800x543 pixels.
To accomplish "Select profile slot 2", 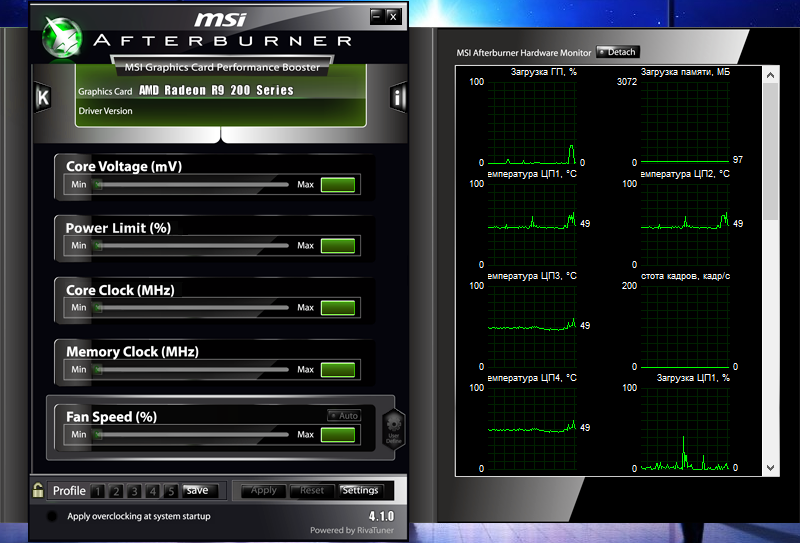I will click(116, 491).
